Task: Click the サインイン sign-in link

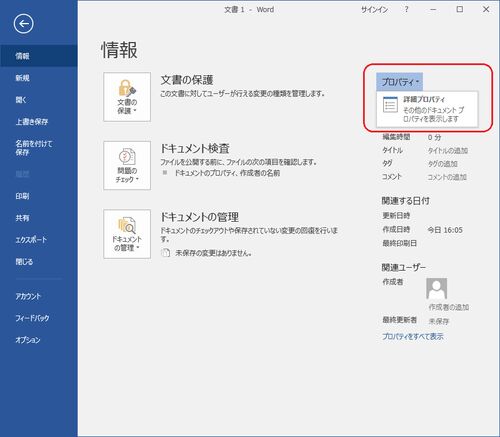Action: pos(374,10)
